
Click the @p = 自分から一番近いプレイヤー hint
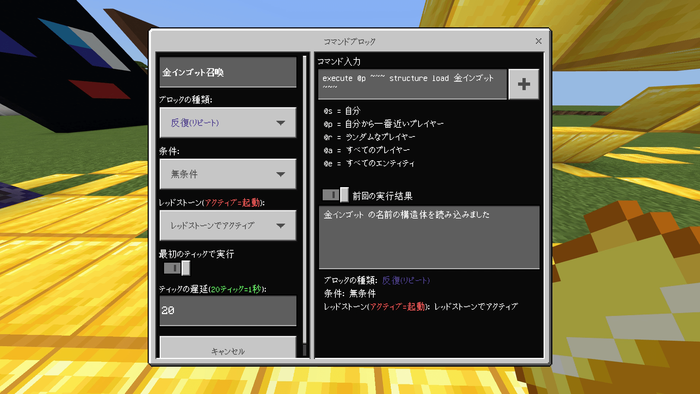[x=383, y=124]
